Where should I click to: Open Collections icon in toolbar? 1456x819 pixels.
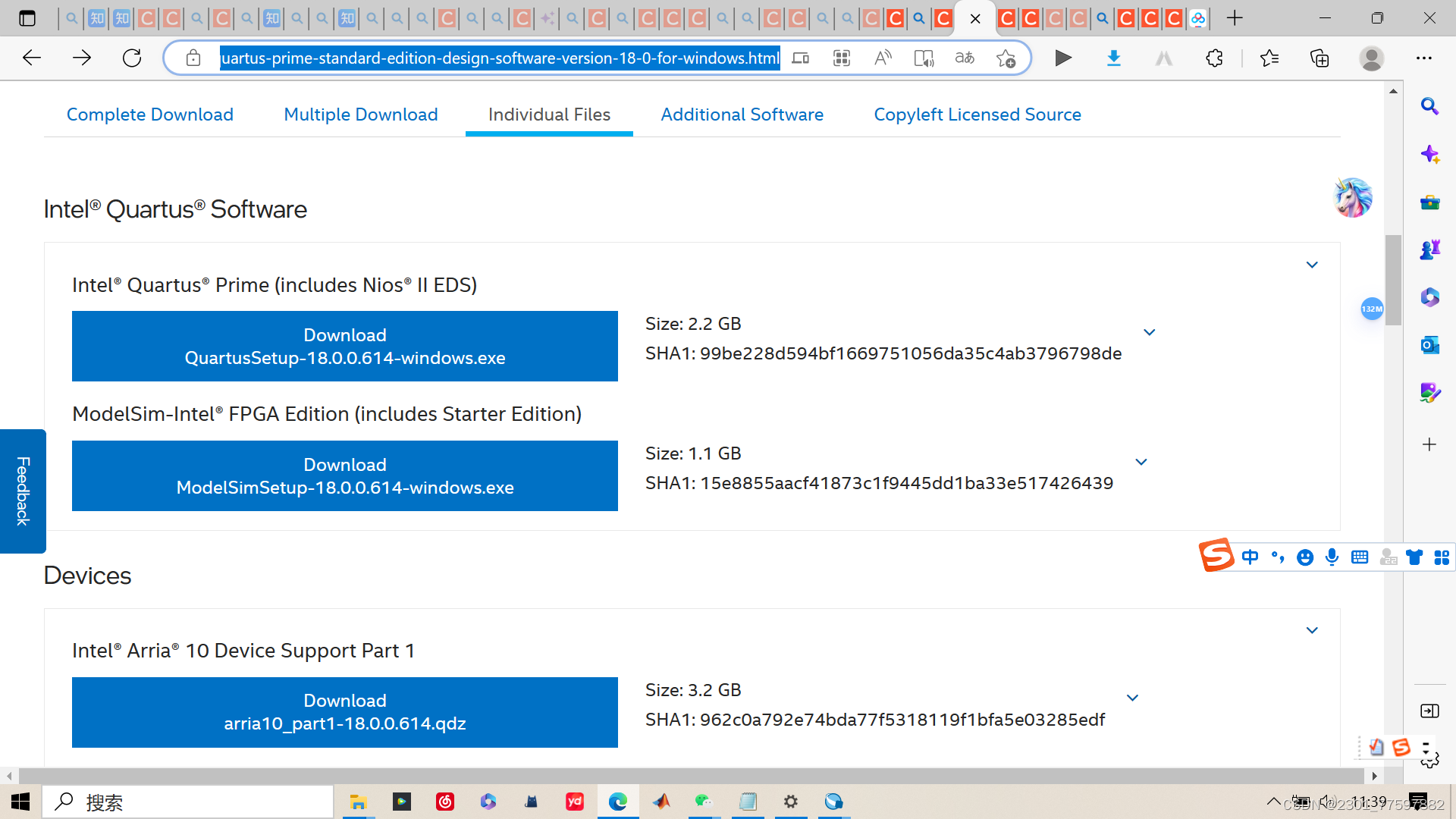(x=1319, y=58)
